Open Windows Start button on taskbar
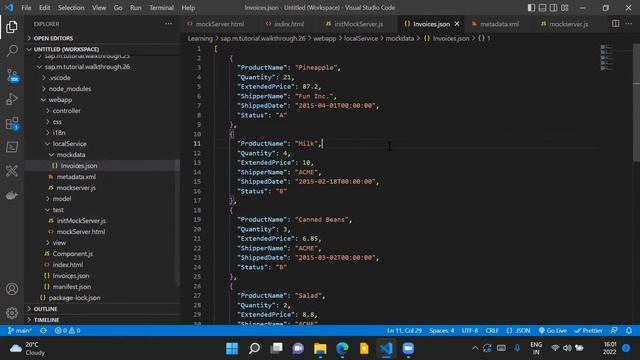This screenshot has width=640, height=360. 232,348
